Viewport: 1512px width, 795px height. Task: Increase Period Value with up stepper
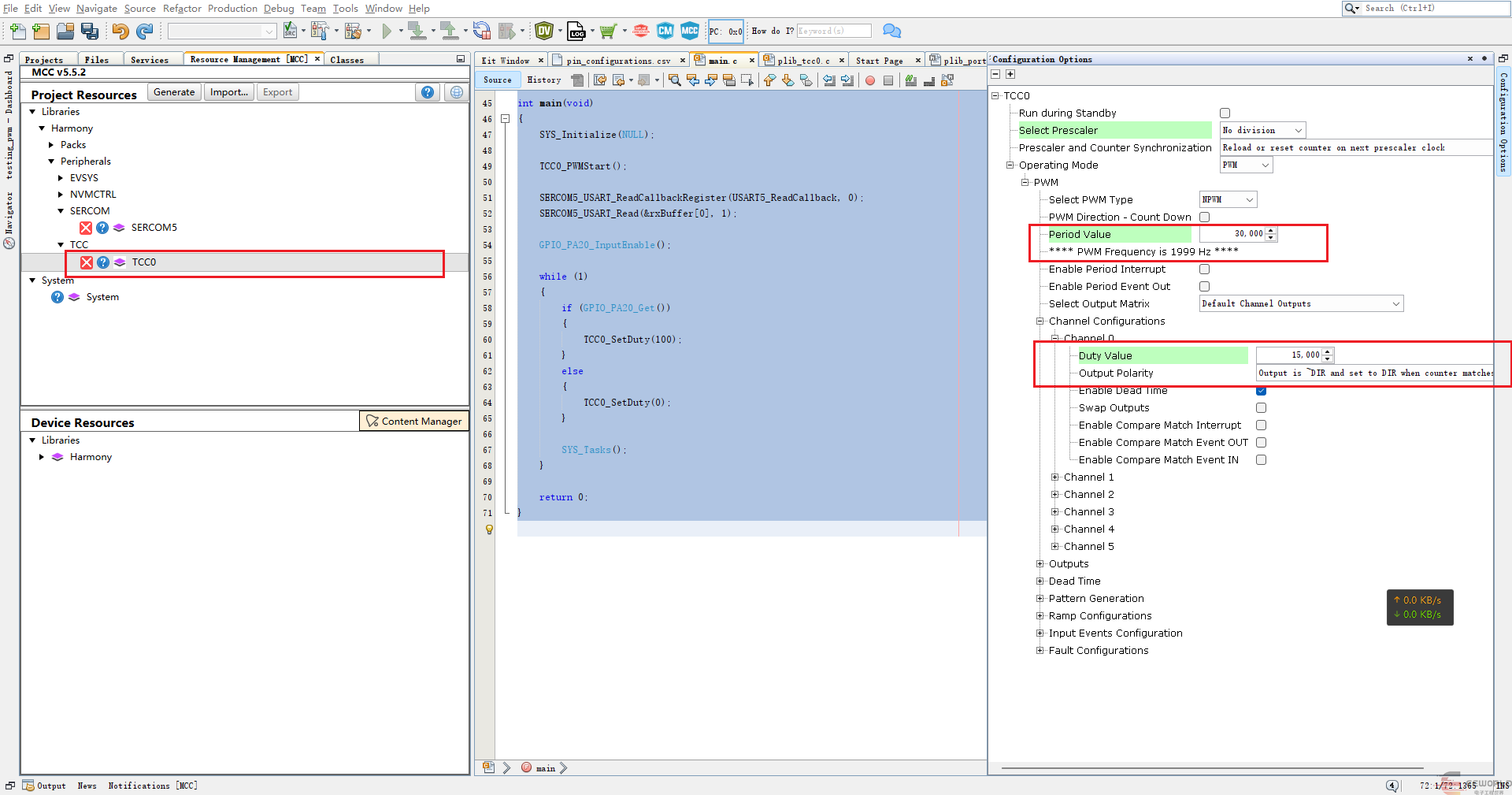[x=1271, y=231]
